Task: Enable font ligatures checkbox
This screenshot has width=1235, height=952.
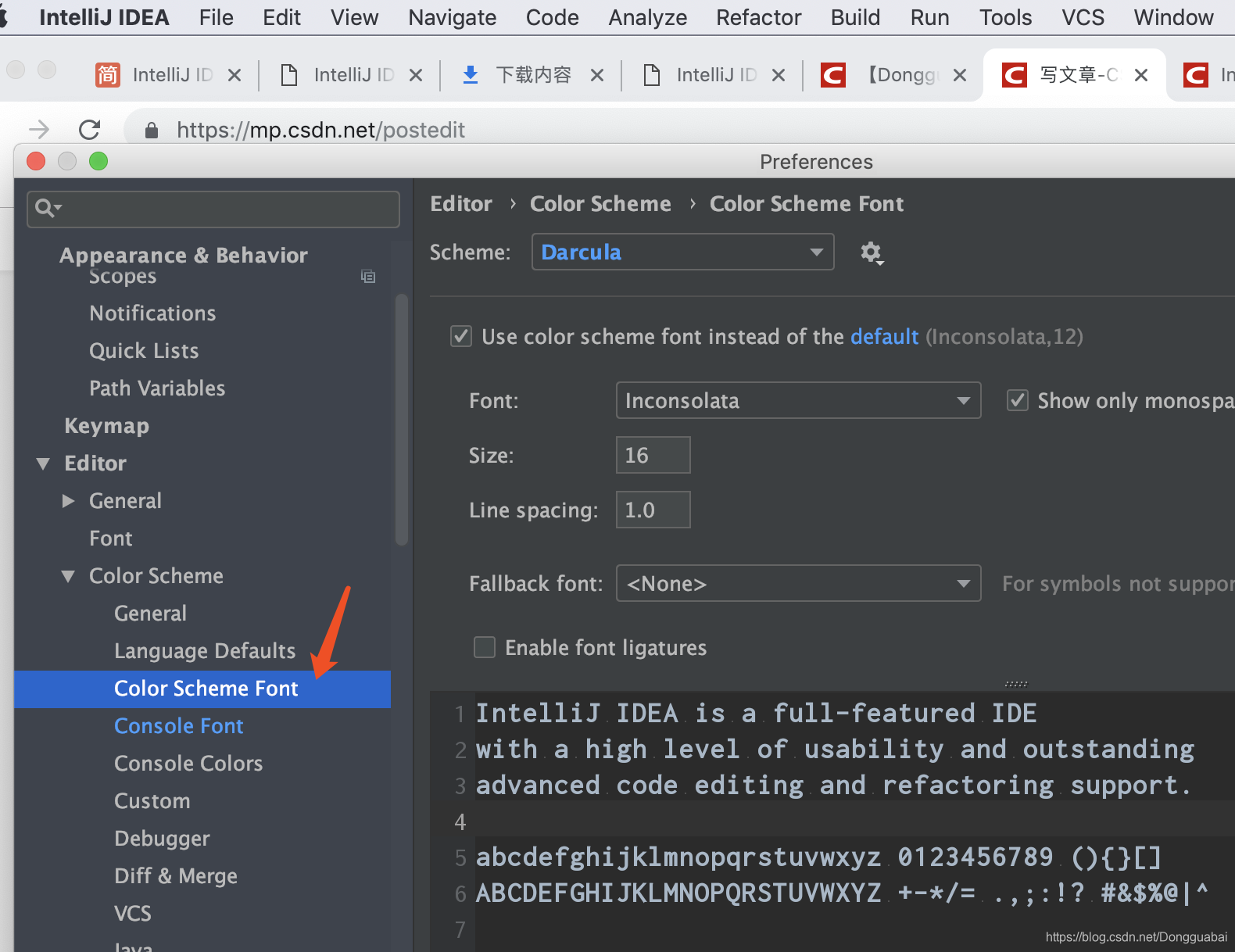Action: 485,647
